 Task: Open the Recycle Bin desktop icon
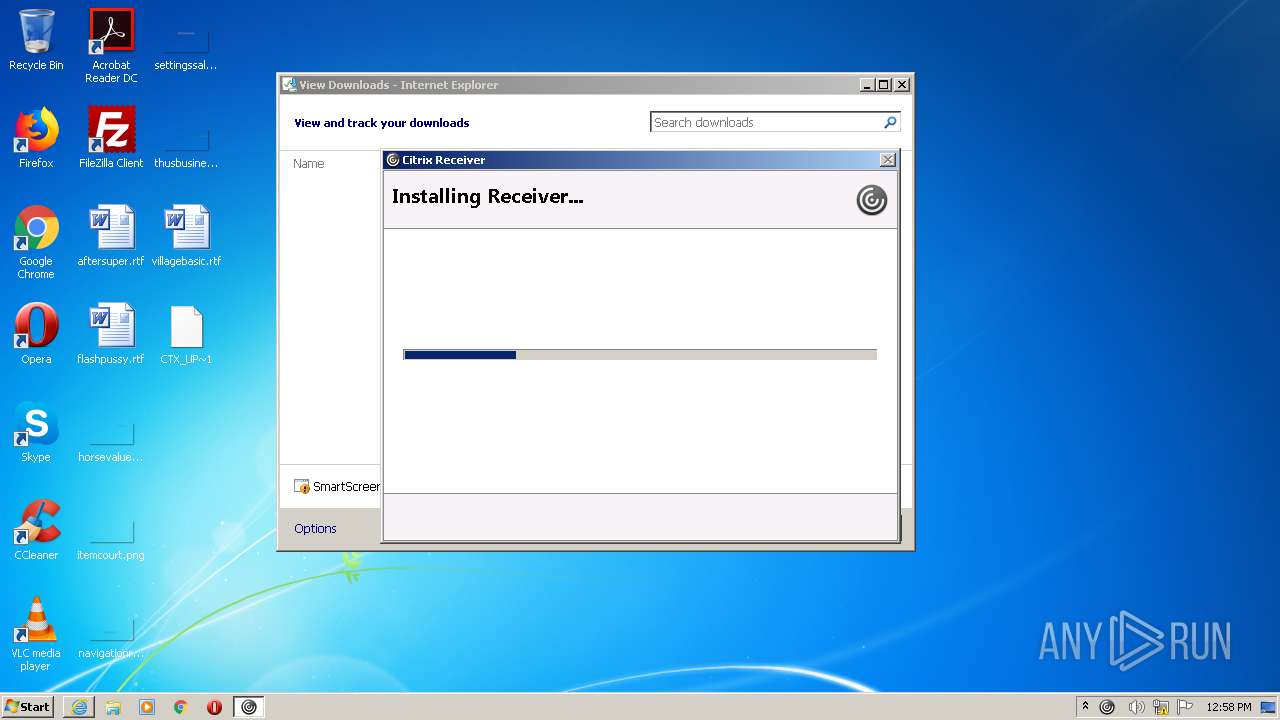click(36, 40)
